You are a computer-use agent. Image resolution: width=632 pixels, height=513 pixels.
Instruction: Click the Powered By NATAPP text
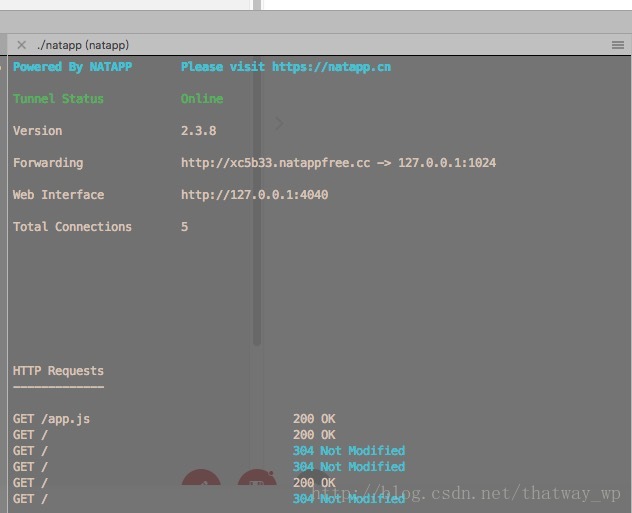pos(73,67)
